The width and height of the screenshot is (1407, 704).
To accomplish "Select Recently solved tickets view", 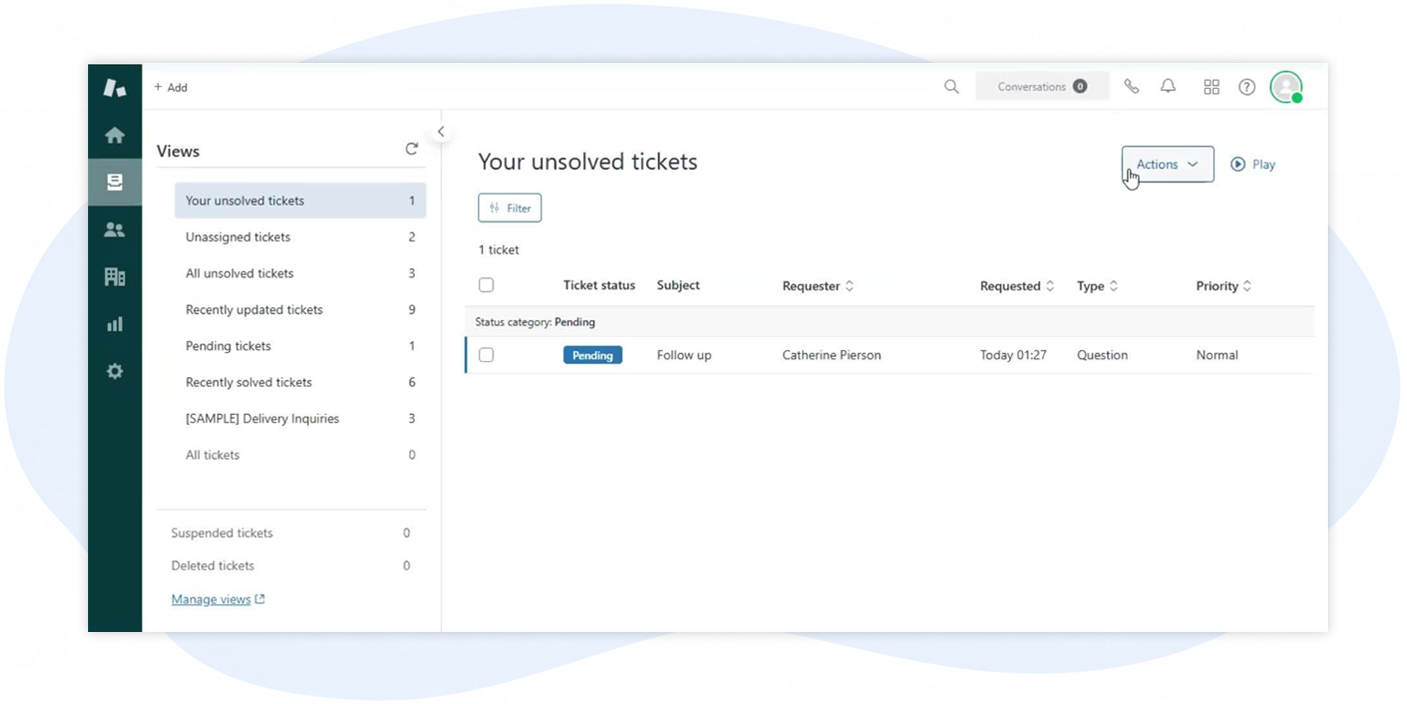I will pyautogui.click(x=300, y=382).
